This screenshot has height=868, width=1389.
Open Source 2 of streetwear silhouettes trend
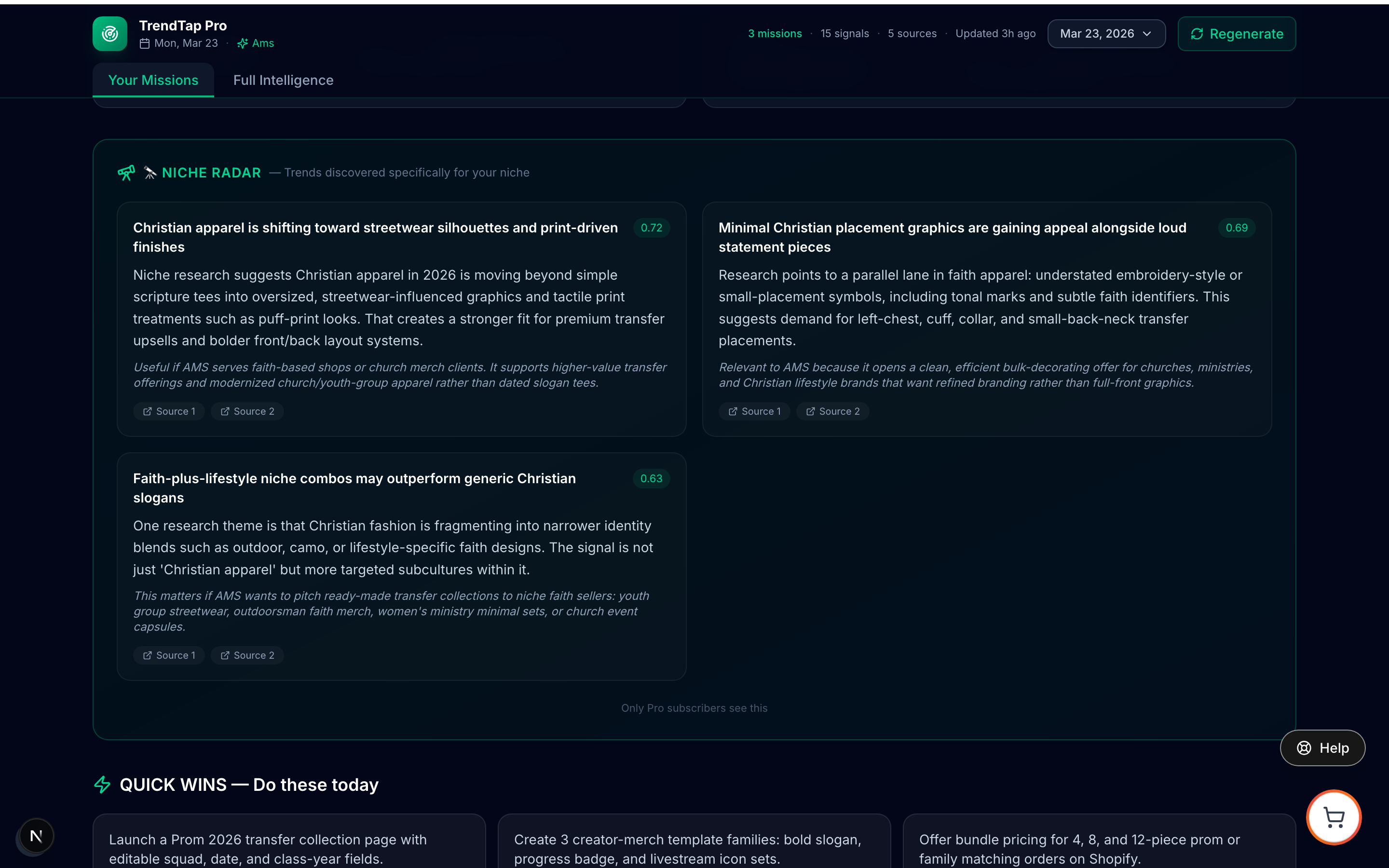pyautogui.click(x=247, y=411)
